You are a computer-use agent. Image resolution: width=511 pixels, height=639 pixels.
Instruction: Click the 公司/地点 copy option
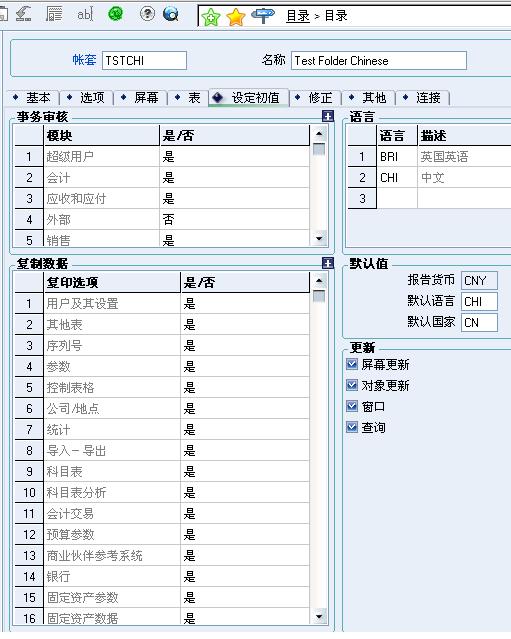(112, 409)
